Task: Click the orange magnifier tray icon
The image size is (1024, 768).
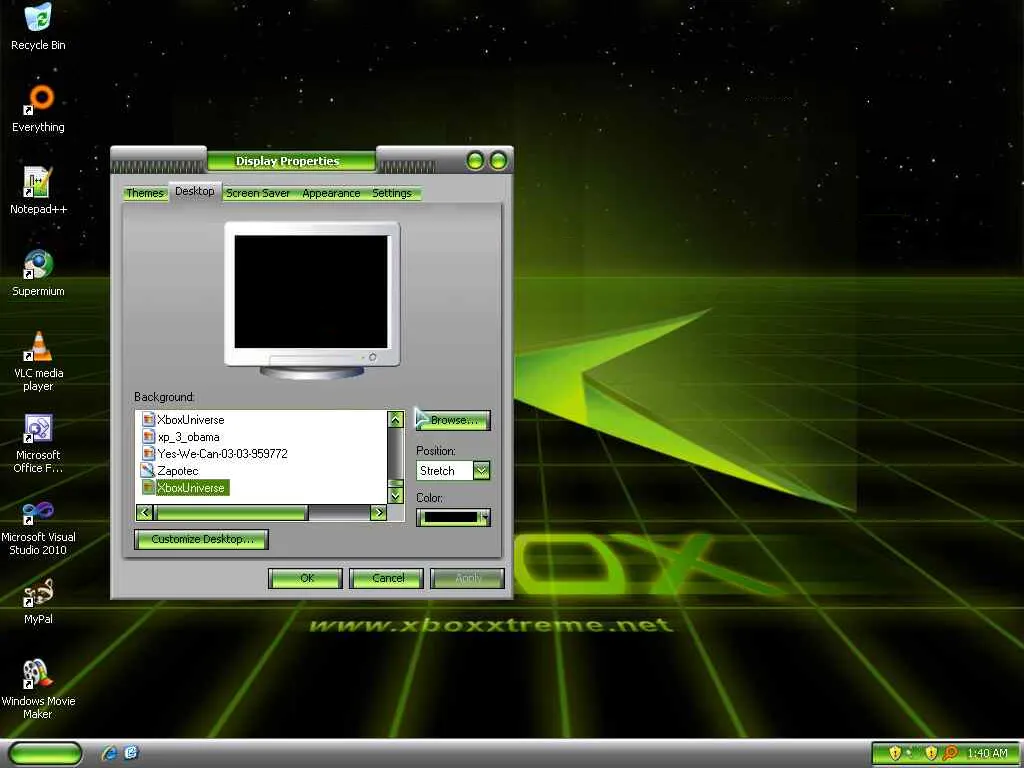Action: [x=950, y=753]
